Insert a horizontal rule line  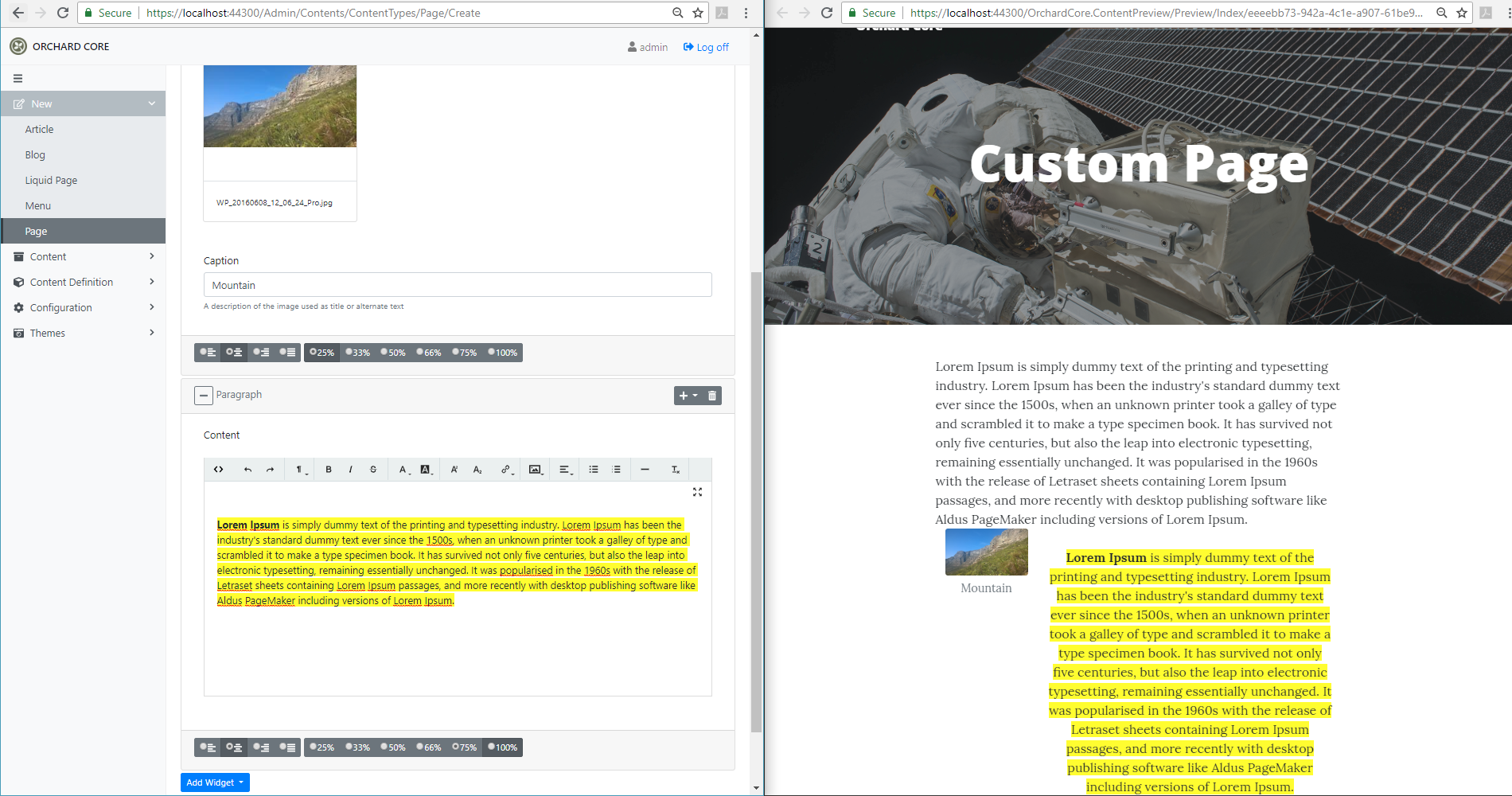tap(645, 470)
